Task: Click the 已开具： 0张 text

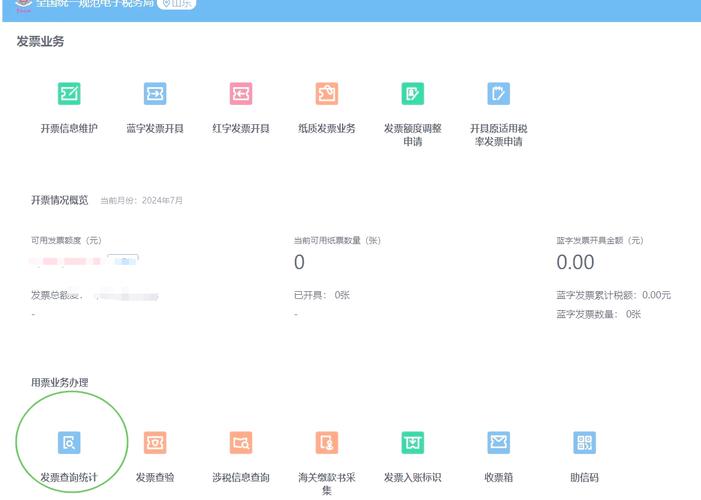Action: tap(322, 295)
